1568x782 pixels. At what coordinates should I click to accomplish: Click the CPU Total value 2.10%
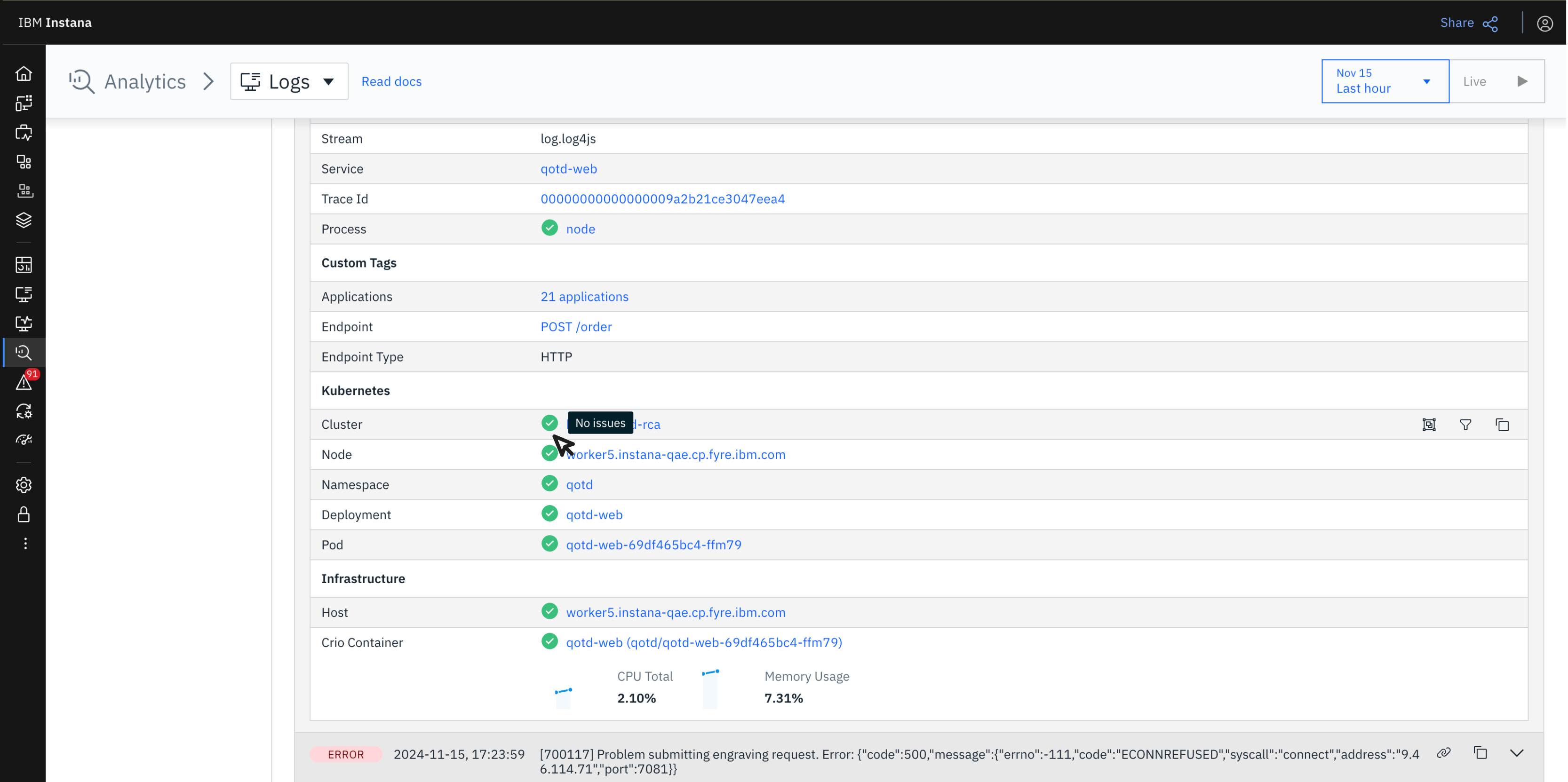click(x=636, y=699)
